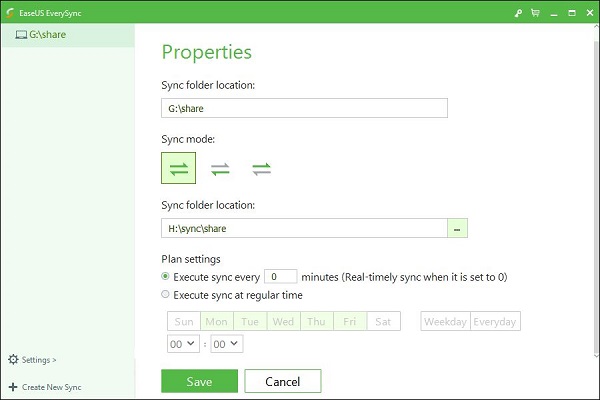Screen dimensions: 600x400
Task: Click the Sync mode: label
Action: tap(188, 139)
